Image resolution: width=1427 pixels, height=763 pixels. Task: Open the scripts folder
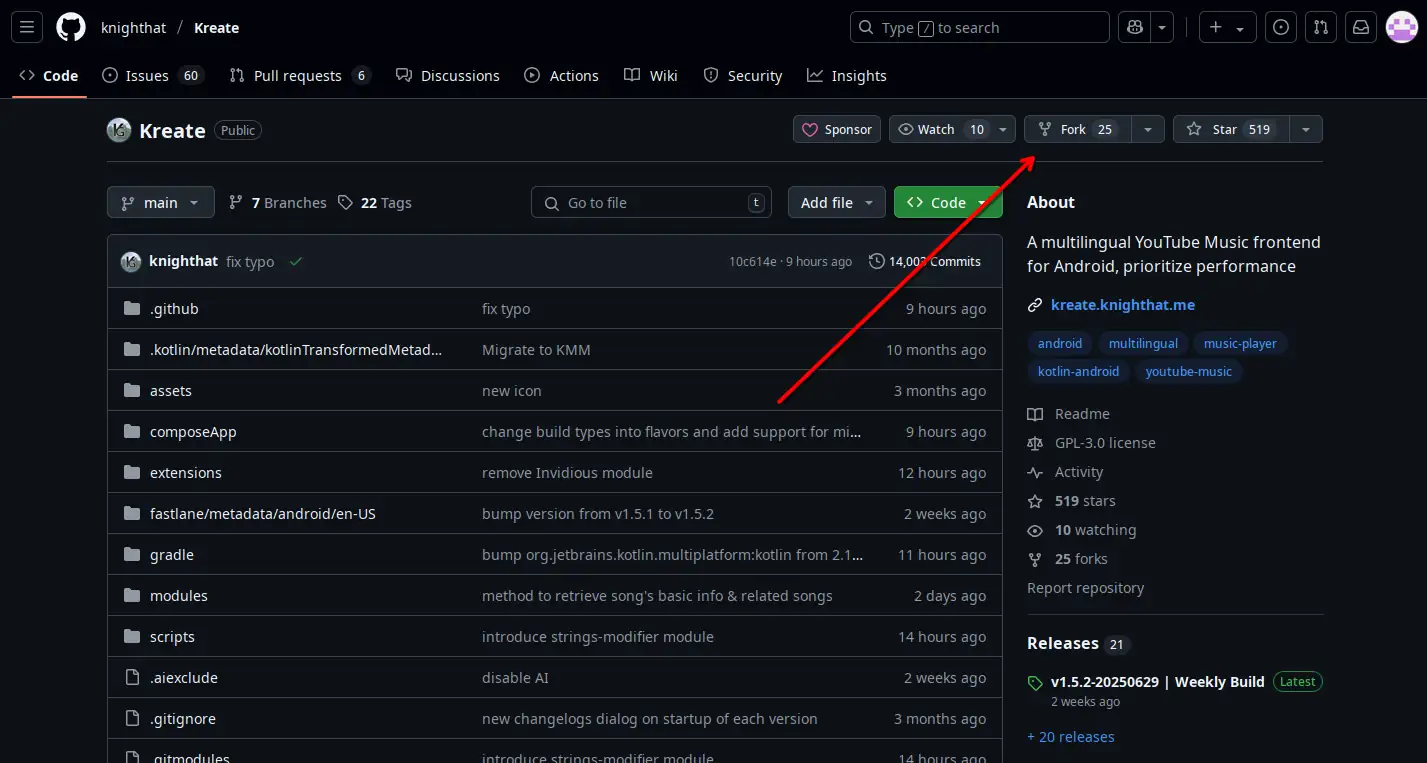(x=172, y=637)
